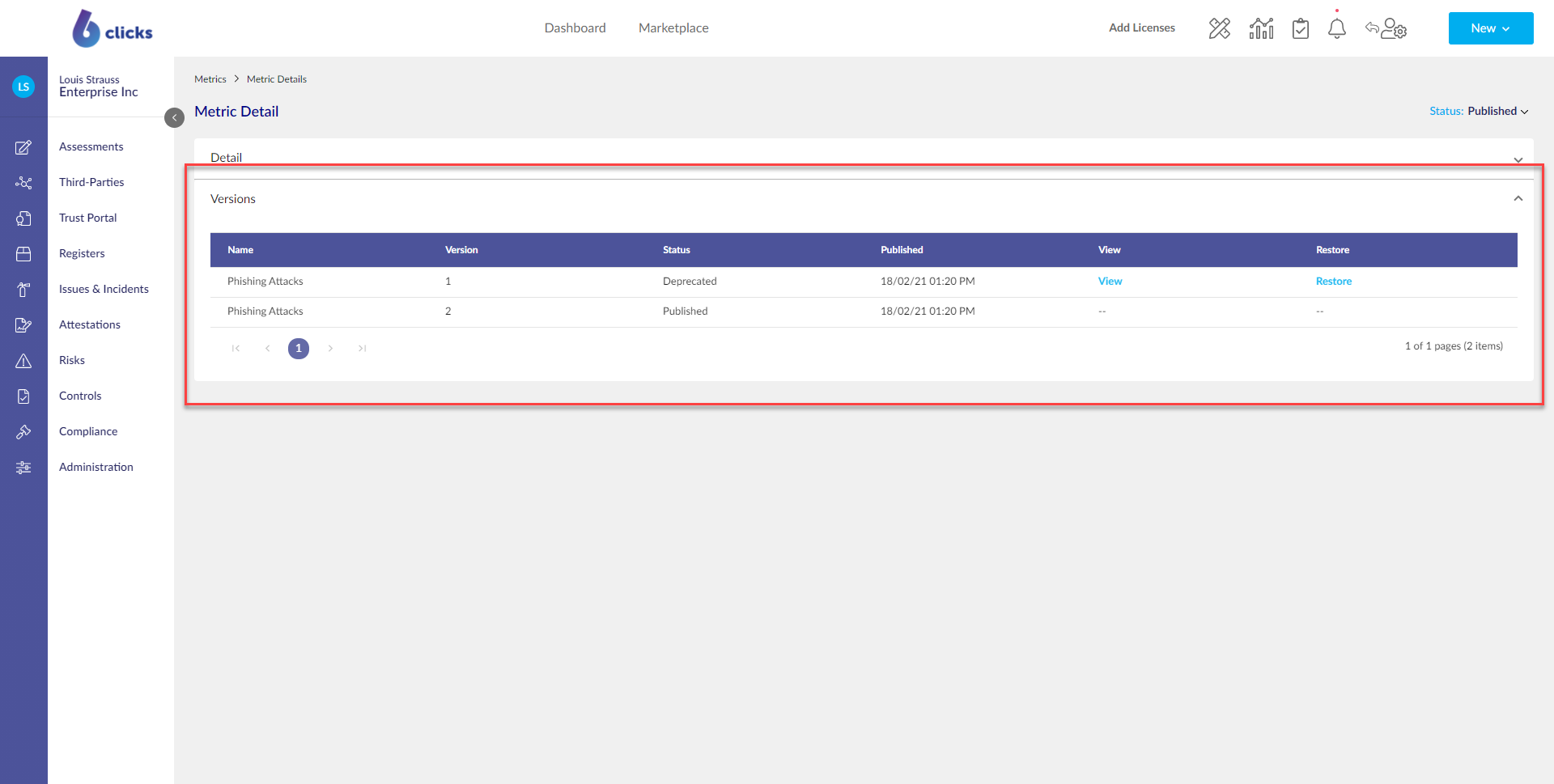Viewport: 1554px width, 784px height.
Task: Restore version 1 of Phishing Attacks
Action: 1334,282
